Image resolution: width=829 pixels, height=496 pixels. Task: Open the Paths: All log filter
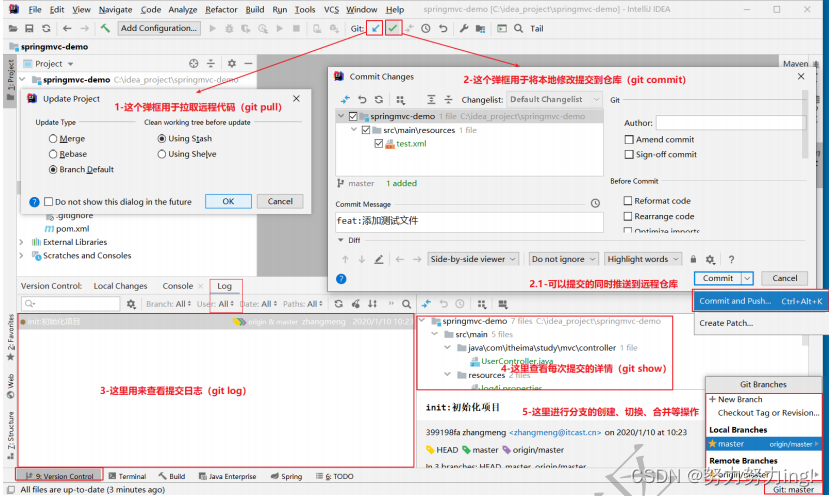[302, 304]
